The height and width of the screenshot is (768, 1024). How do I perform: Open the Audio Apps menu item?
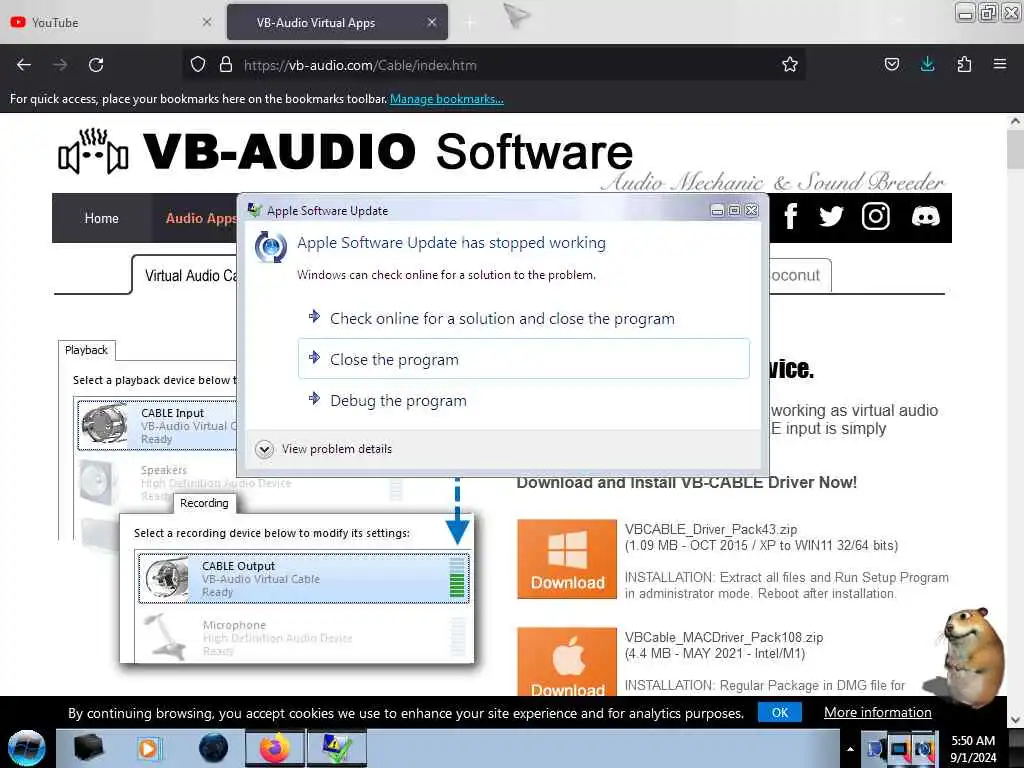[x=201, y=218]
